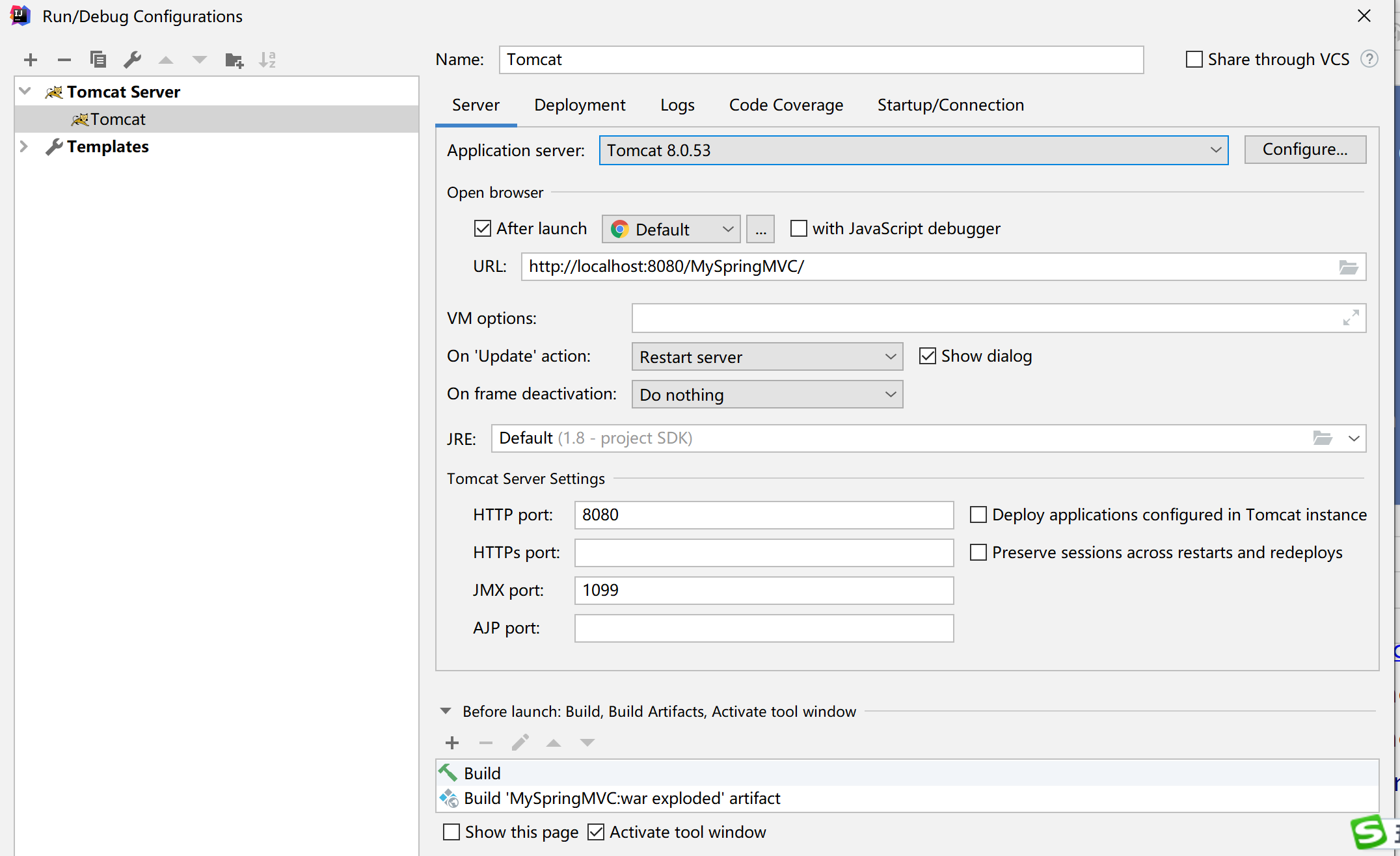Screen dimensions: 1400x856
Task: Click the Name input field
Action: click(821, 60)
